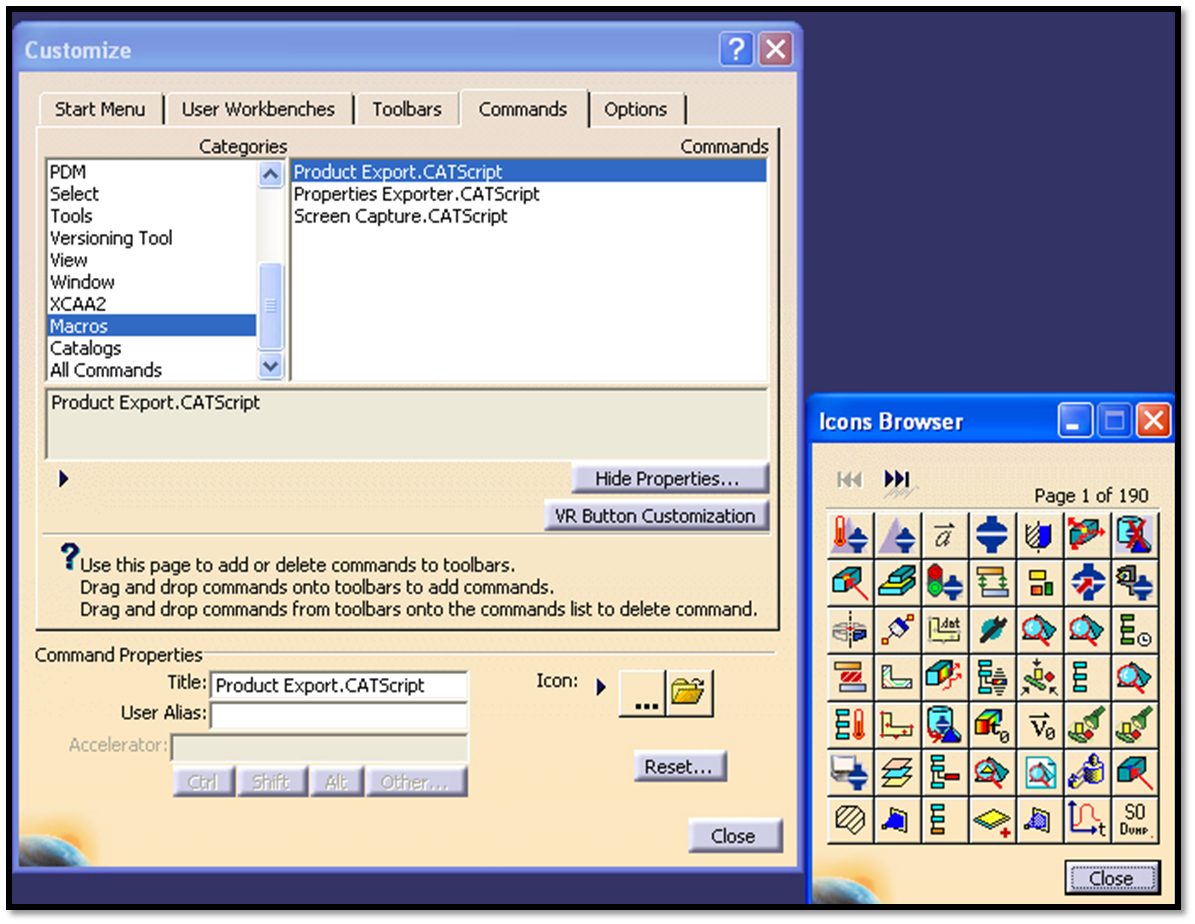The width and height of the screenshot is (1195, 924).
Task: Click the .dat file corner icon
Action: pyautogui.click(x=944, y=628)
